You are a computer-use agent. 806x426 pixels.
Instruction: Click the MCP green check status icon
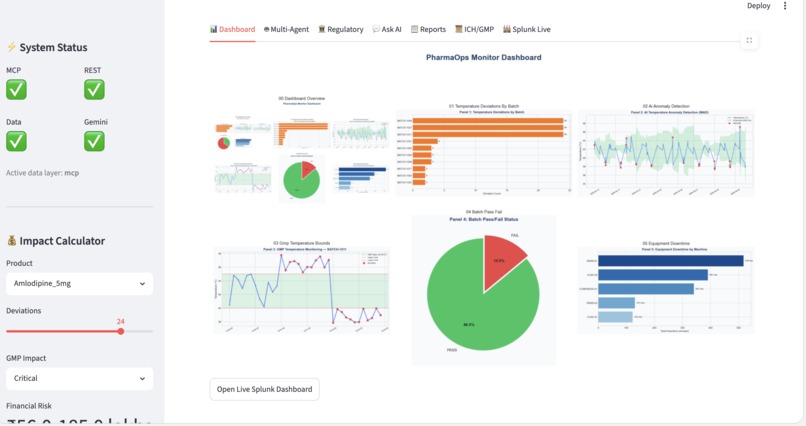click(x=16, y=89)
